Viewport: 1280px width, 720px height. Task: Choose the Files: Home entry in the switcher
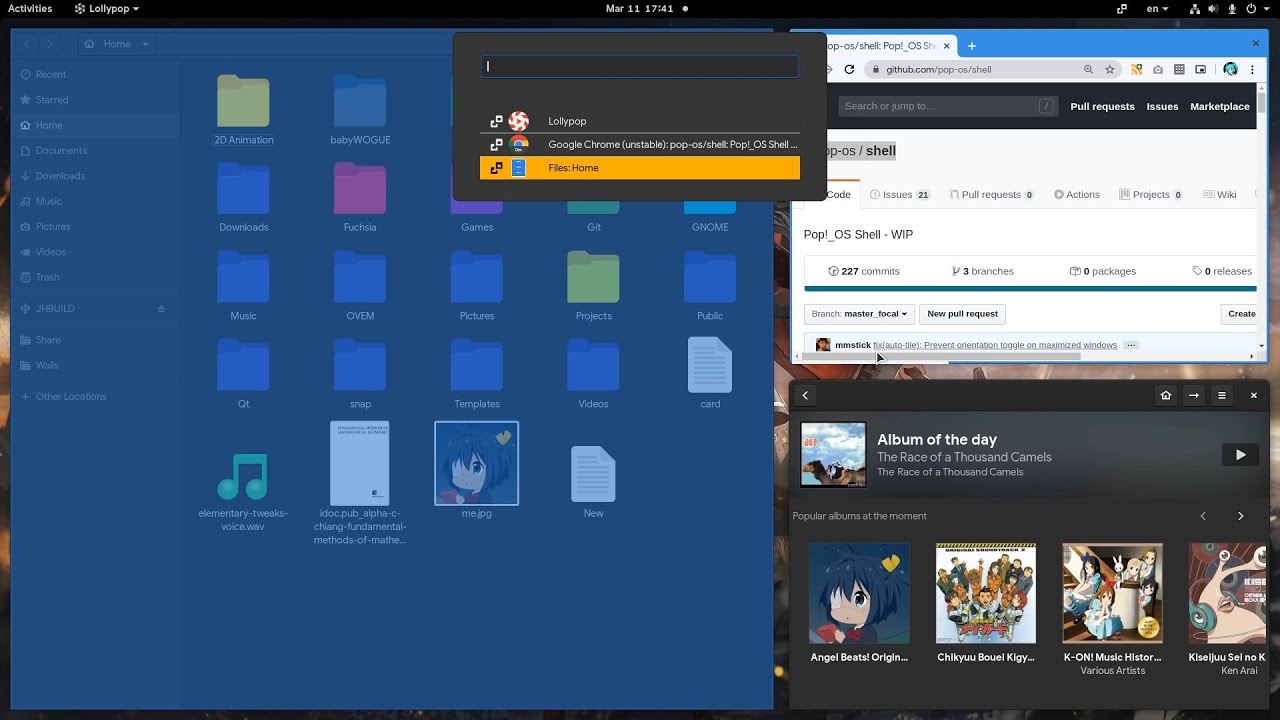click(x=640, y=168)
